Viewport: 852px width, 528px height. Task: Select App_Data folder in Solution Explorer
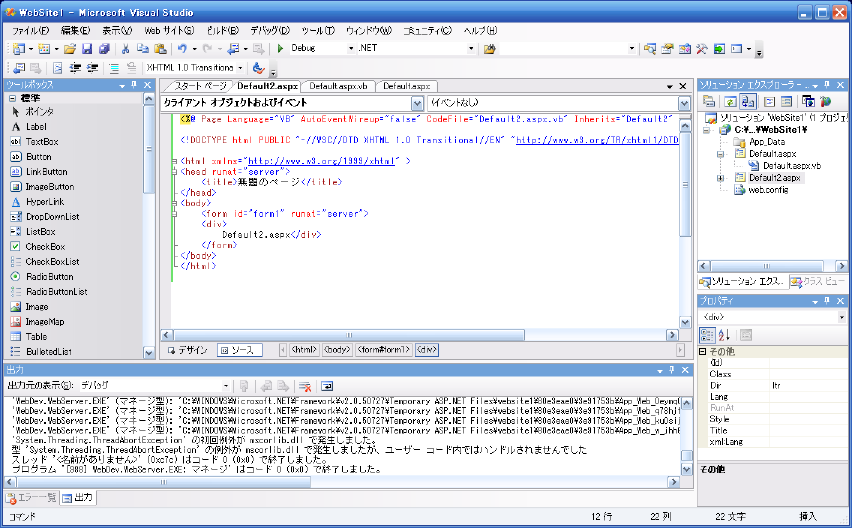coord(767,142)
